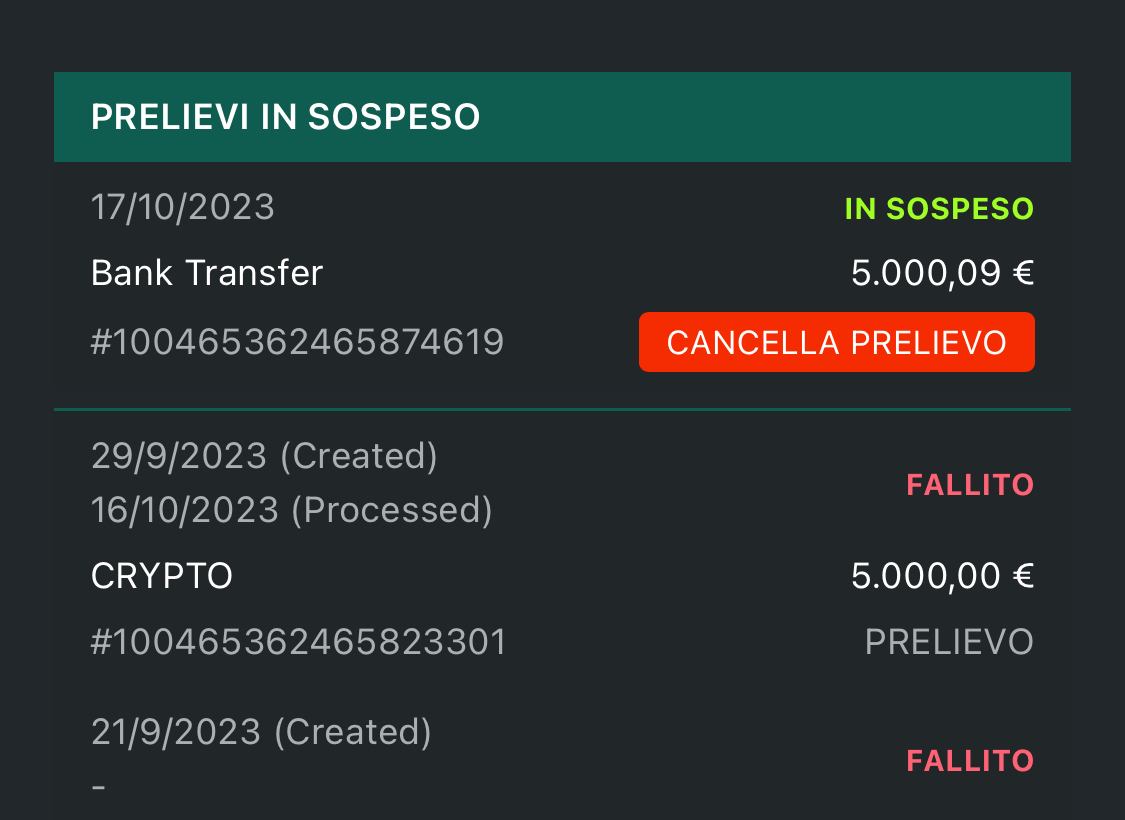Select the PRELIEVI IN SOSPESO header
The height and width of the screenshot is (820, 1125).
(x=285, y=117)
